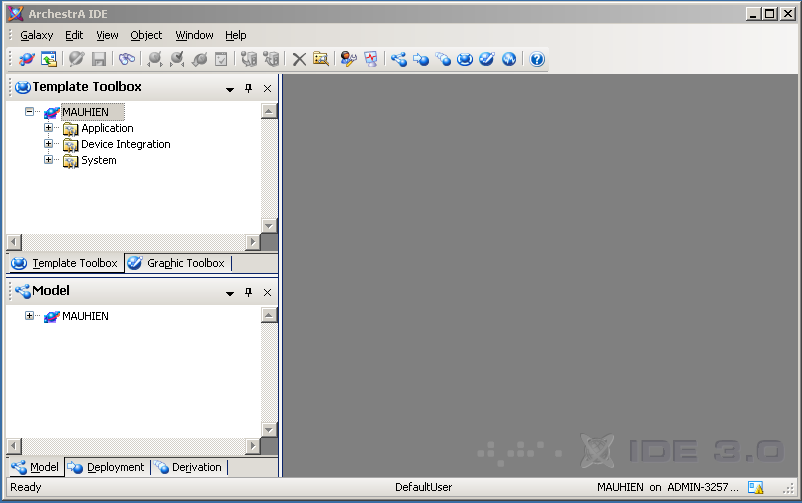Click the Derivation view toolbar icon
802x503 pixels.
443,59
